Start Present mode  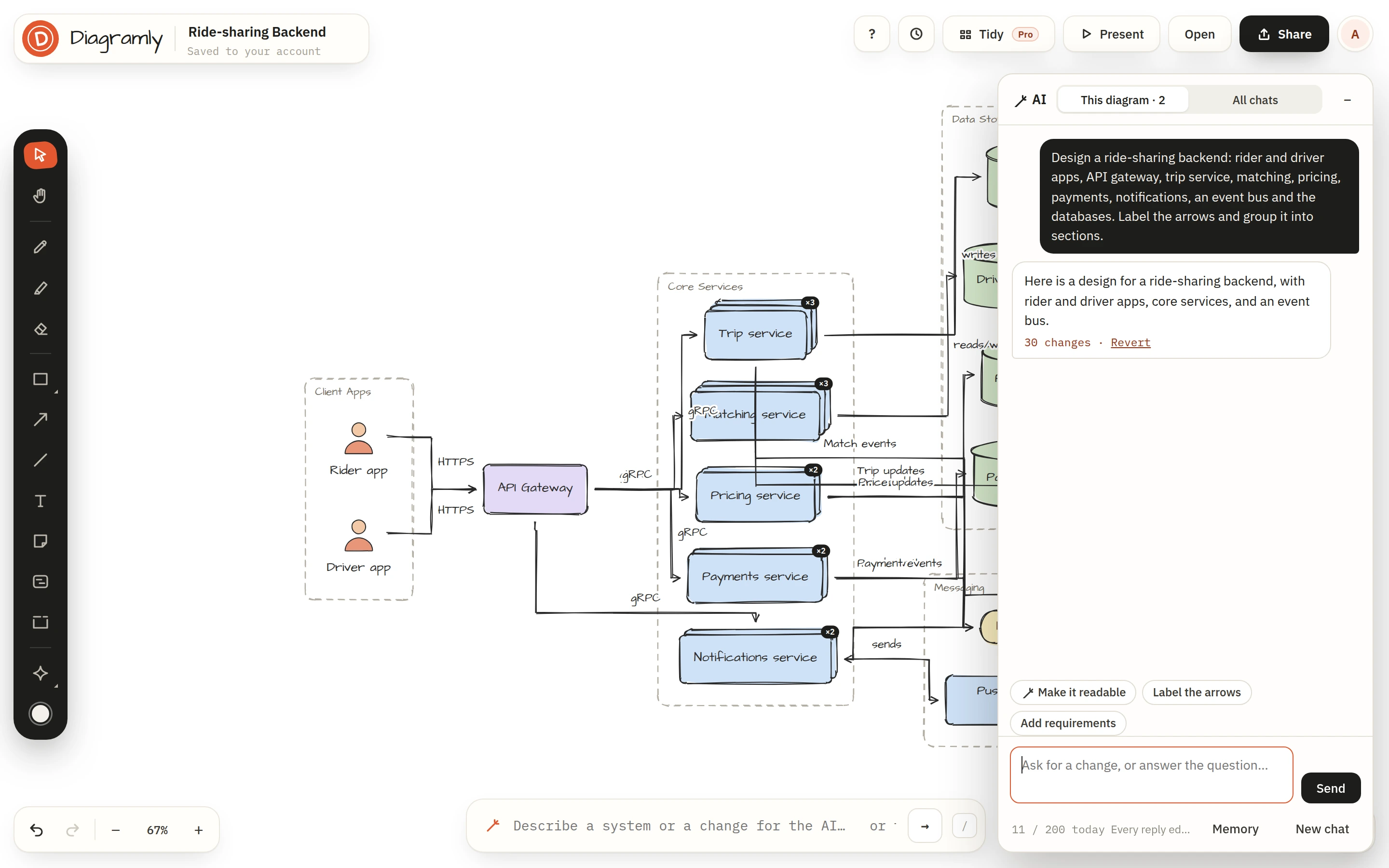tap(1111, 34)
